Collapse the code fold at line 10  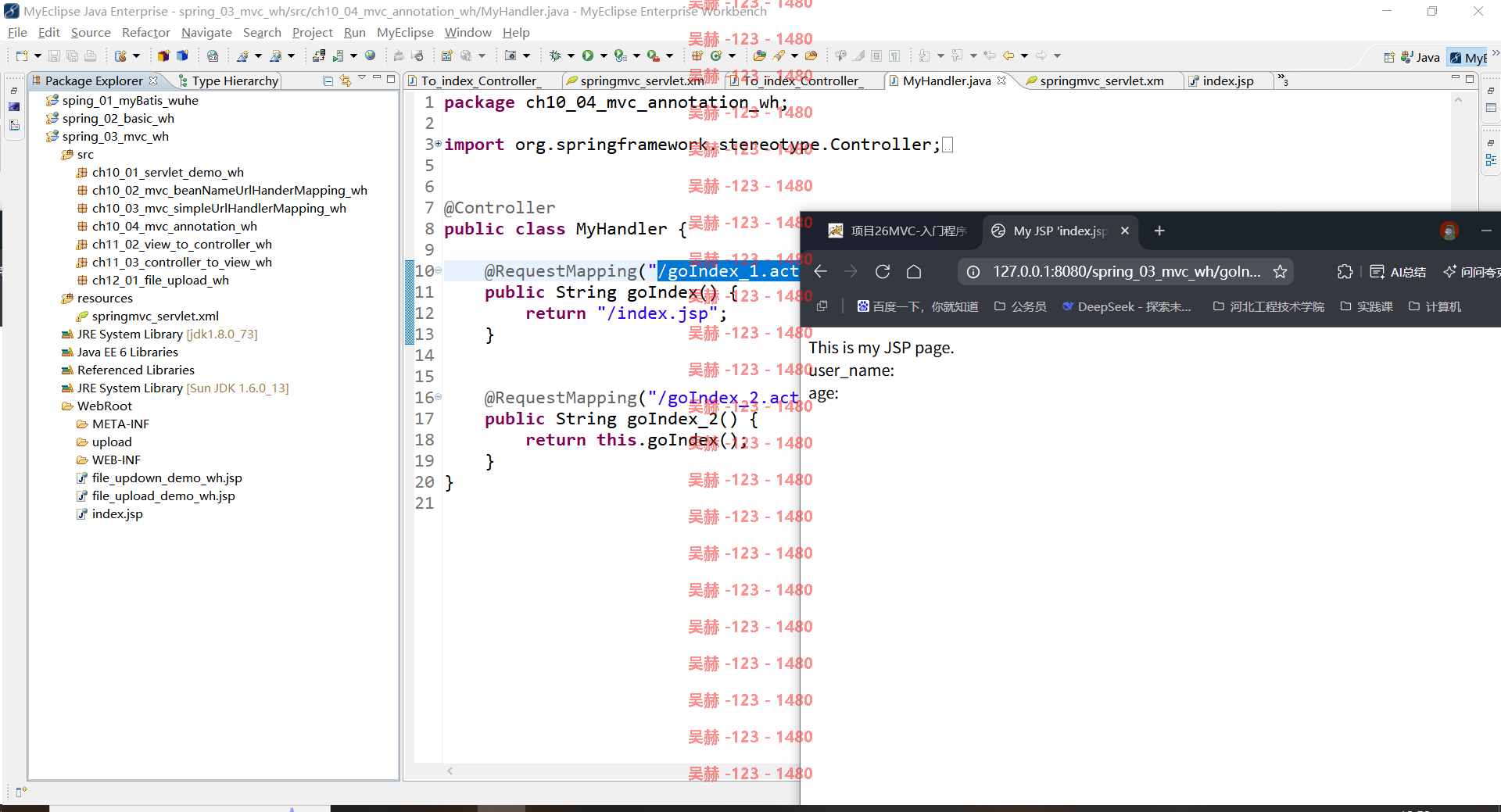pyautogui.click(x=438, y=270)
